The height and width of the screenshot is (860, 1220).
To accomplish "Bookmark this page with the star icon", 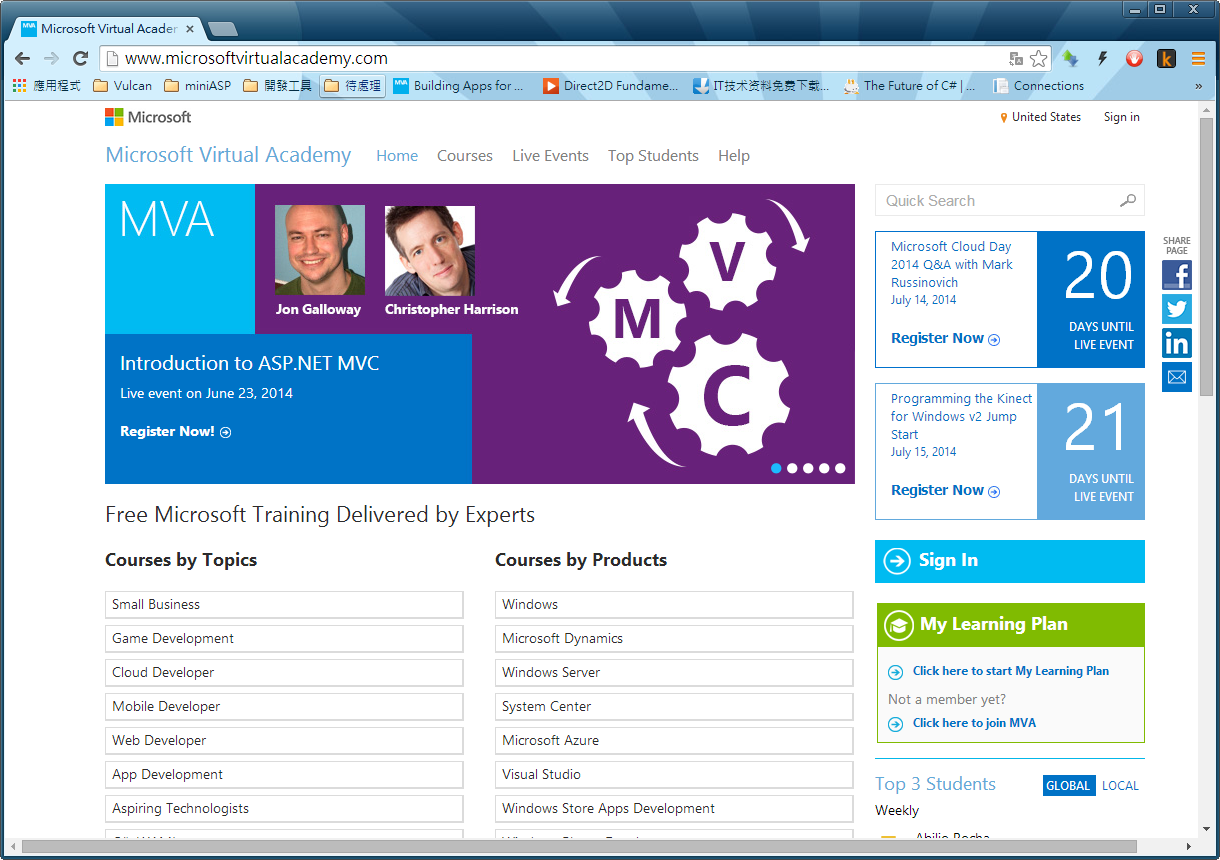I will [1037, 58].
